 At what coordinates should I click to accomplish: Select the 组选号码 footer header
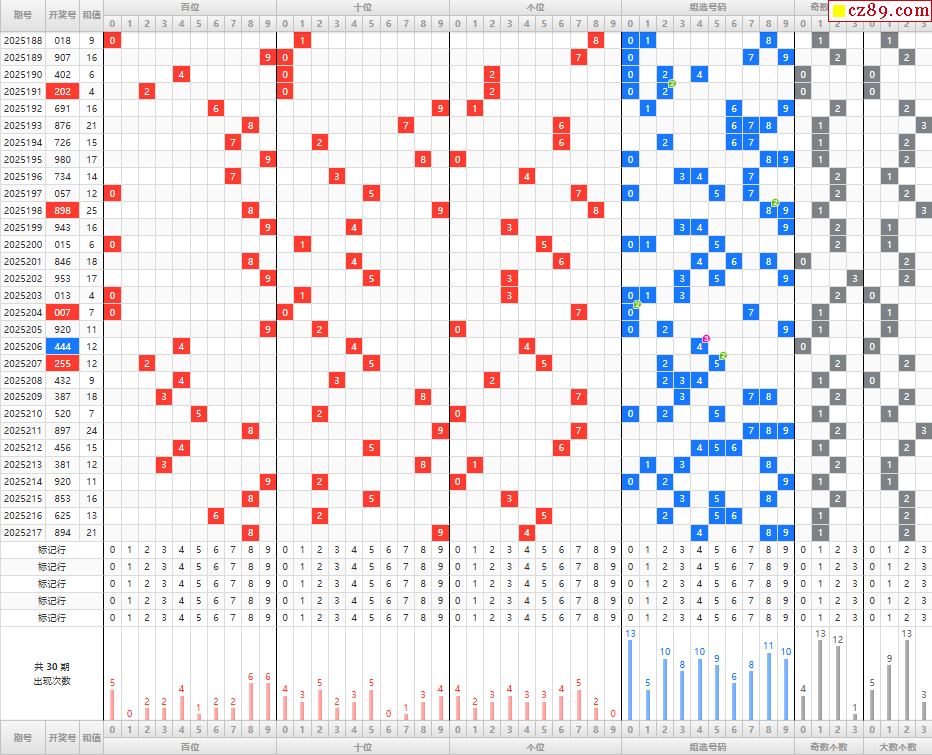tap(707, 747)
